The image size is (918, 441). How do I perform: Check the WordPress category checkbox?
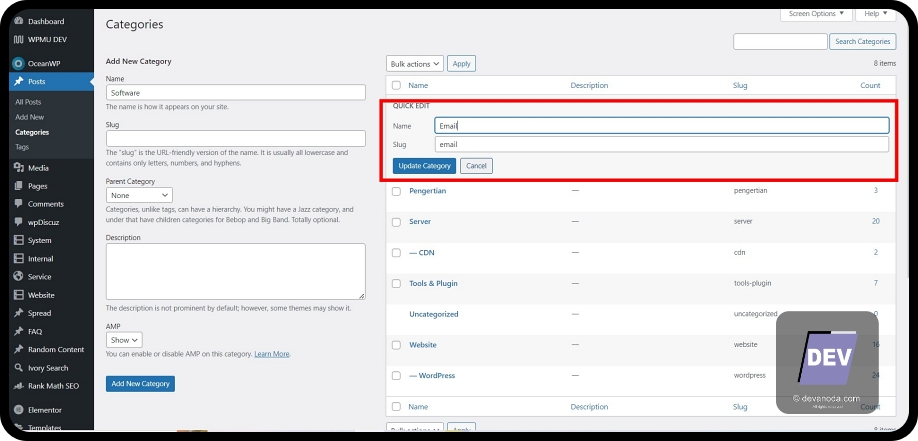(x=396, y=375)
